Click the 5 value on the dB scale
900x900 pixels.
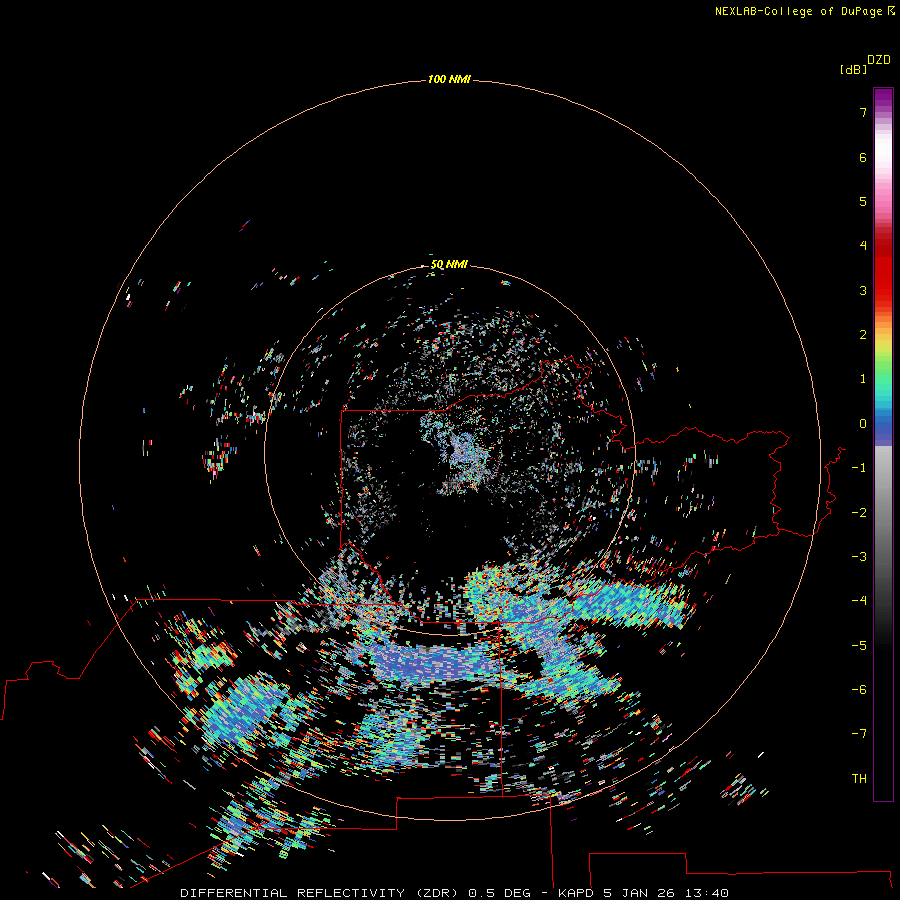(863, 201)
